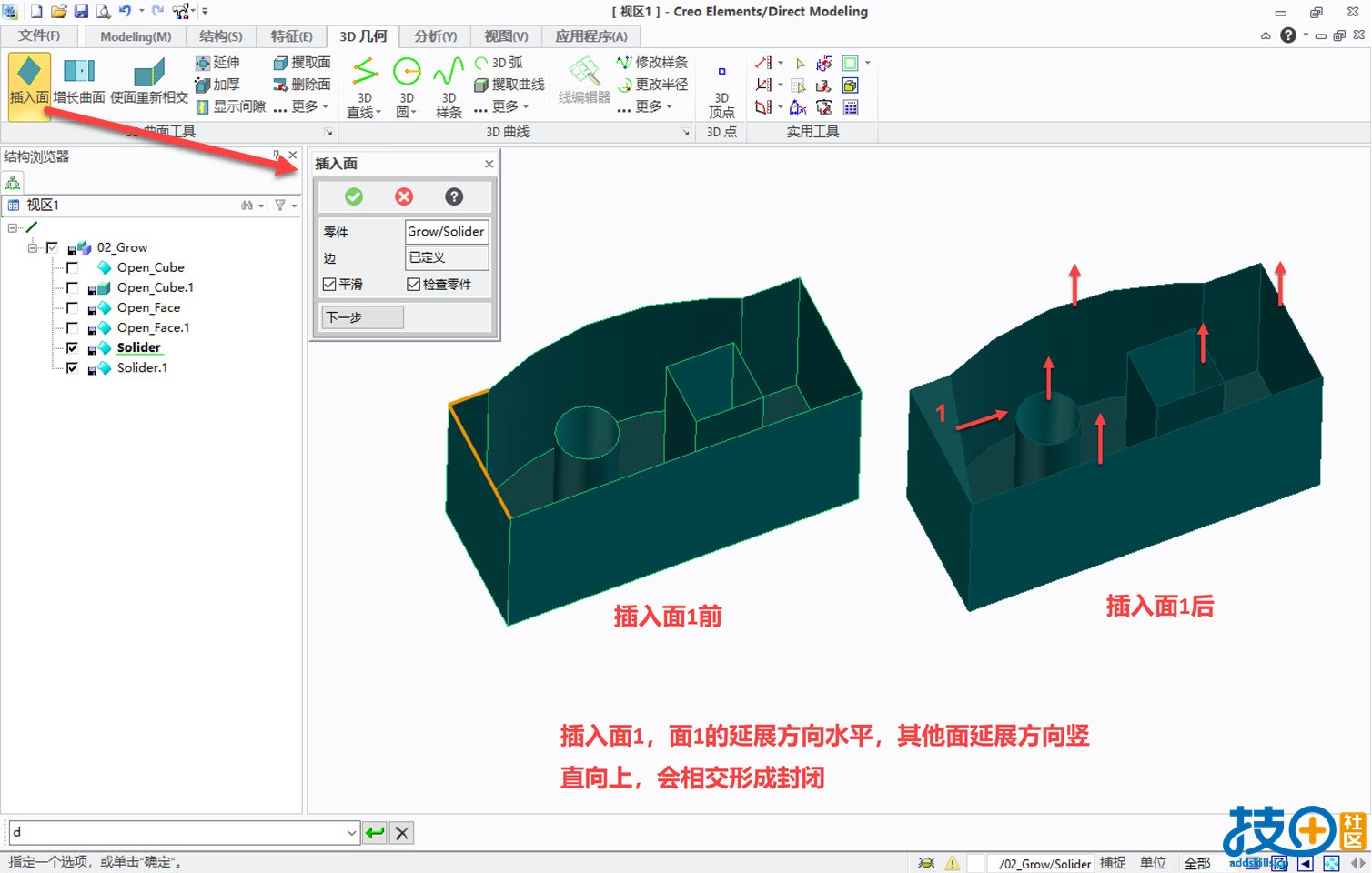Screen dimensions: 1372x873
Task: Click the 加厚 thicken tool
Action: 218,85
